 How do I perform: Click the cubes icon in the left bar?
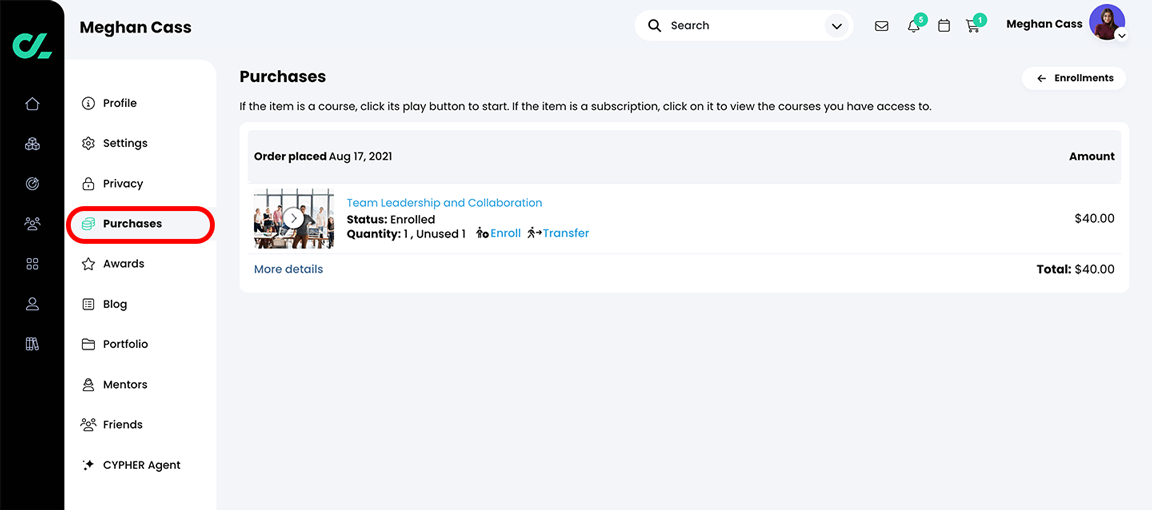point(32,144)
